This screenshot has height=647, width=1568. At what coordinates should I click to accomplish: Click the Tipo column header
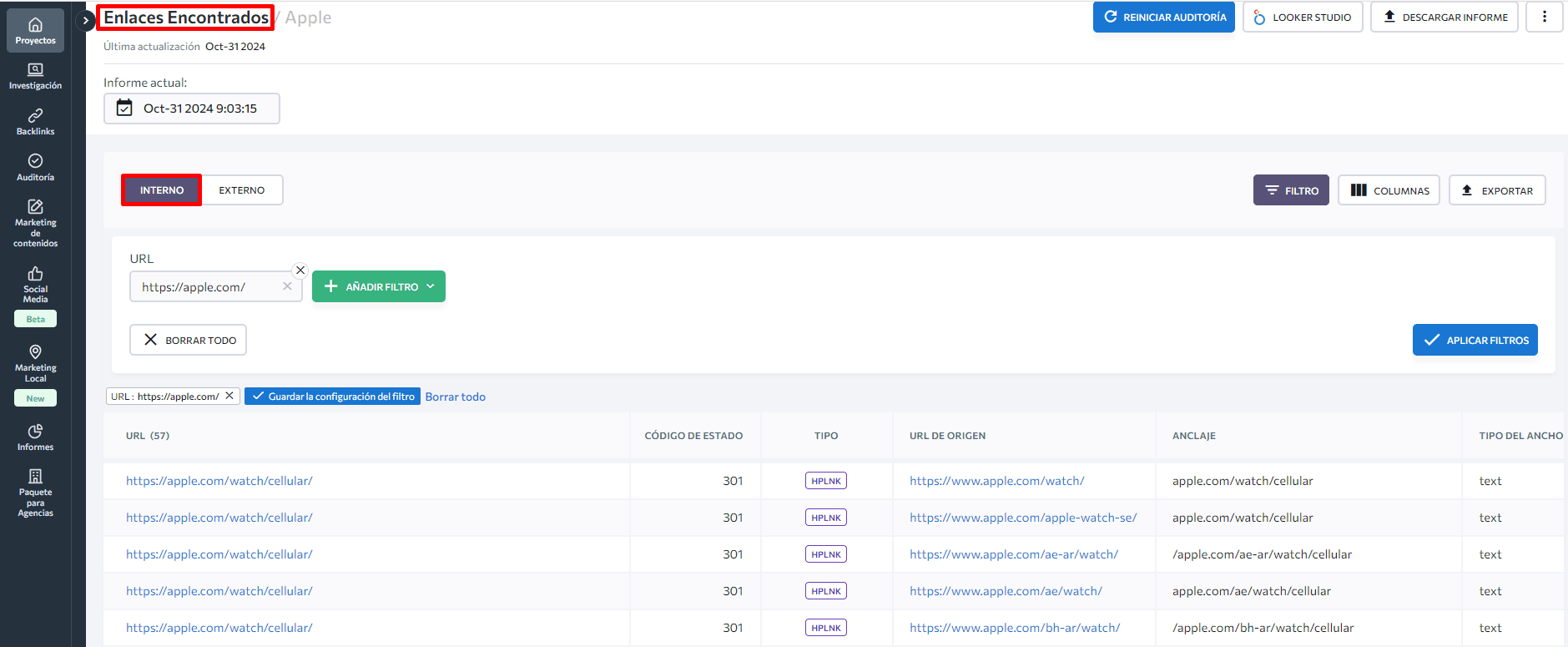coord(826,436)
